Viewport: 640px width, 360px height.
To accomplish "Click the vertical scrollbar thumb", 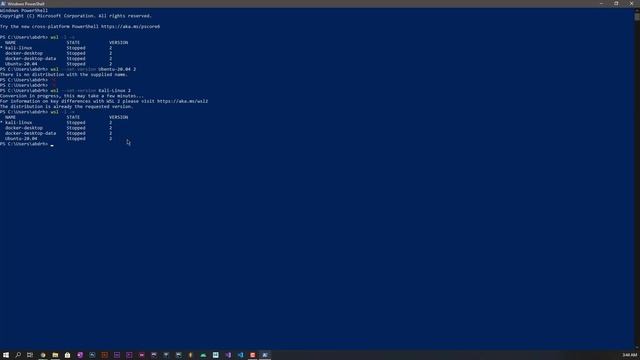I will click(637, 17).
